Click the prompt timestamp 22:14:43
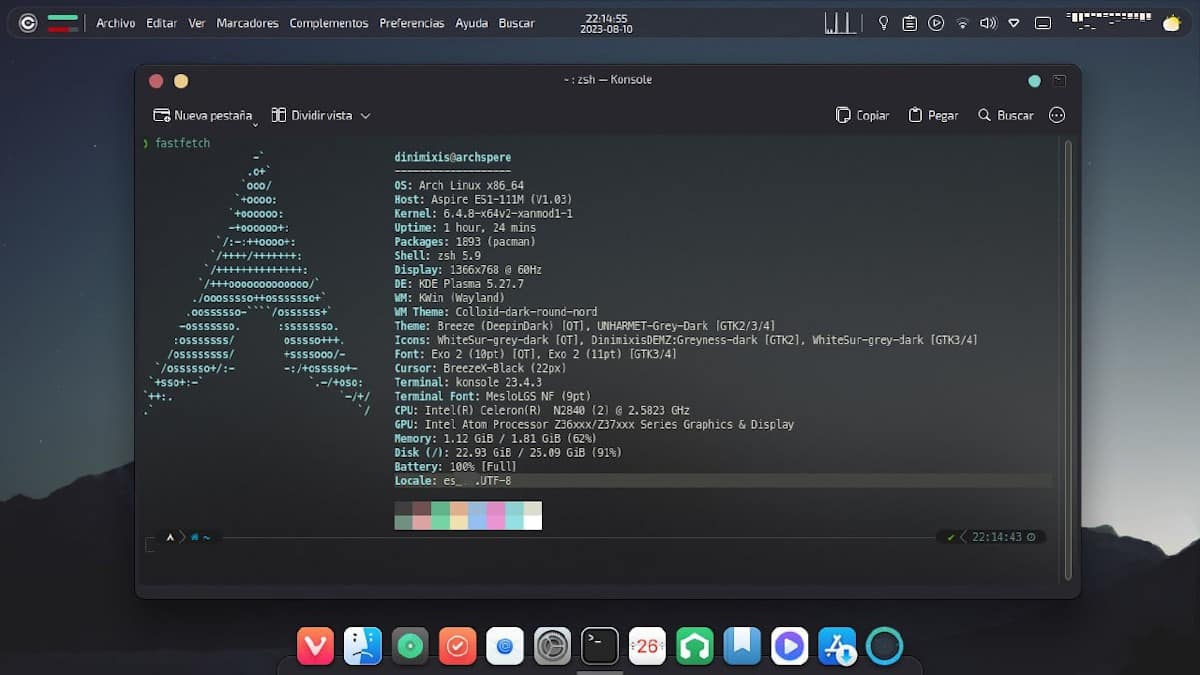The height and width of the screenshot is (675, 1200). pyautogui.click(x=995, y=537)
